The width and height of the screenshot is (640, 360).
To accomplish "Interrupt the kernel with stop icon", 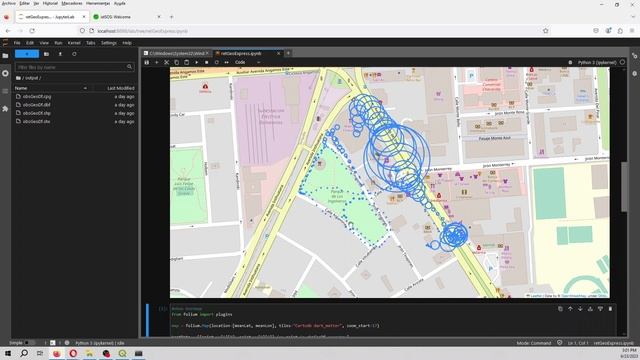I will 207,62.
